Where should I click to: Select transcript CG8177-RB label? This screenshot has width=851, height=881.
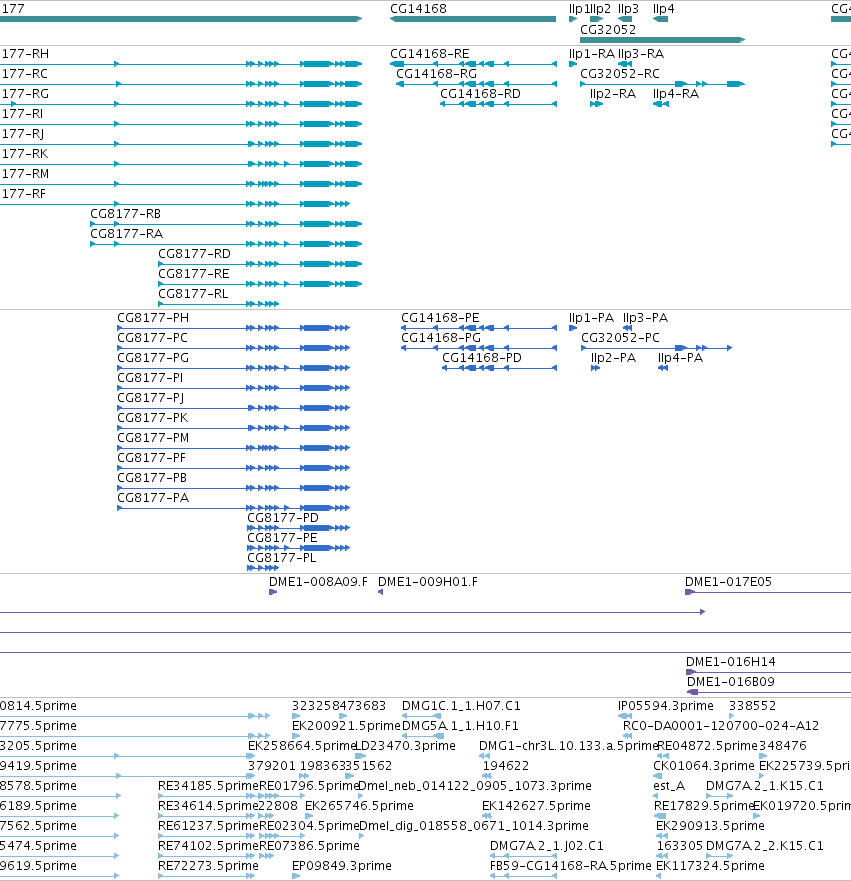126,214
